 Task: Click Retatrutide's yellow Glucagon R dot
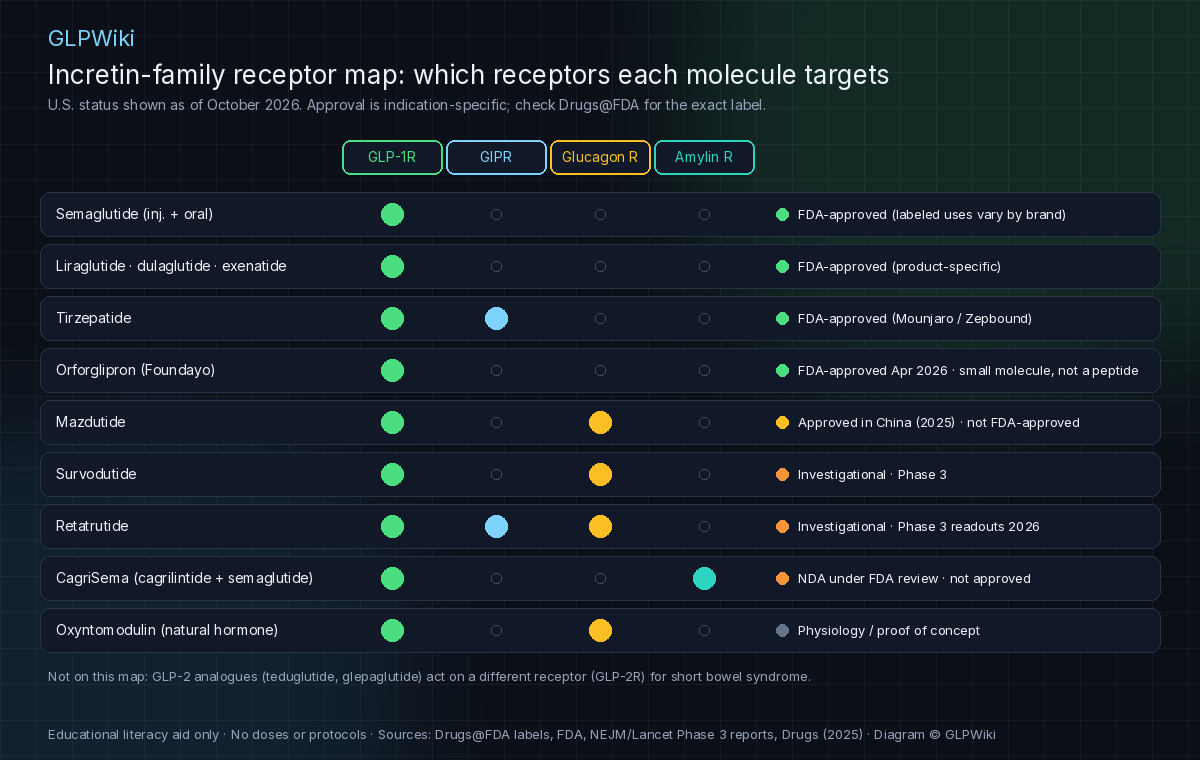600,526
